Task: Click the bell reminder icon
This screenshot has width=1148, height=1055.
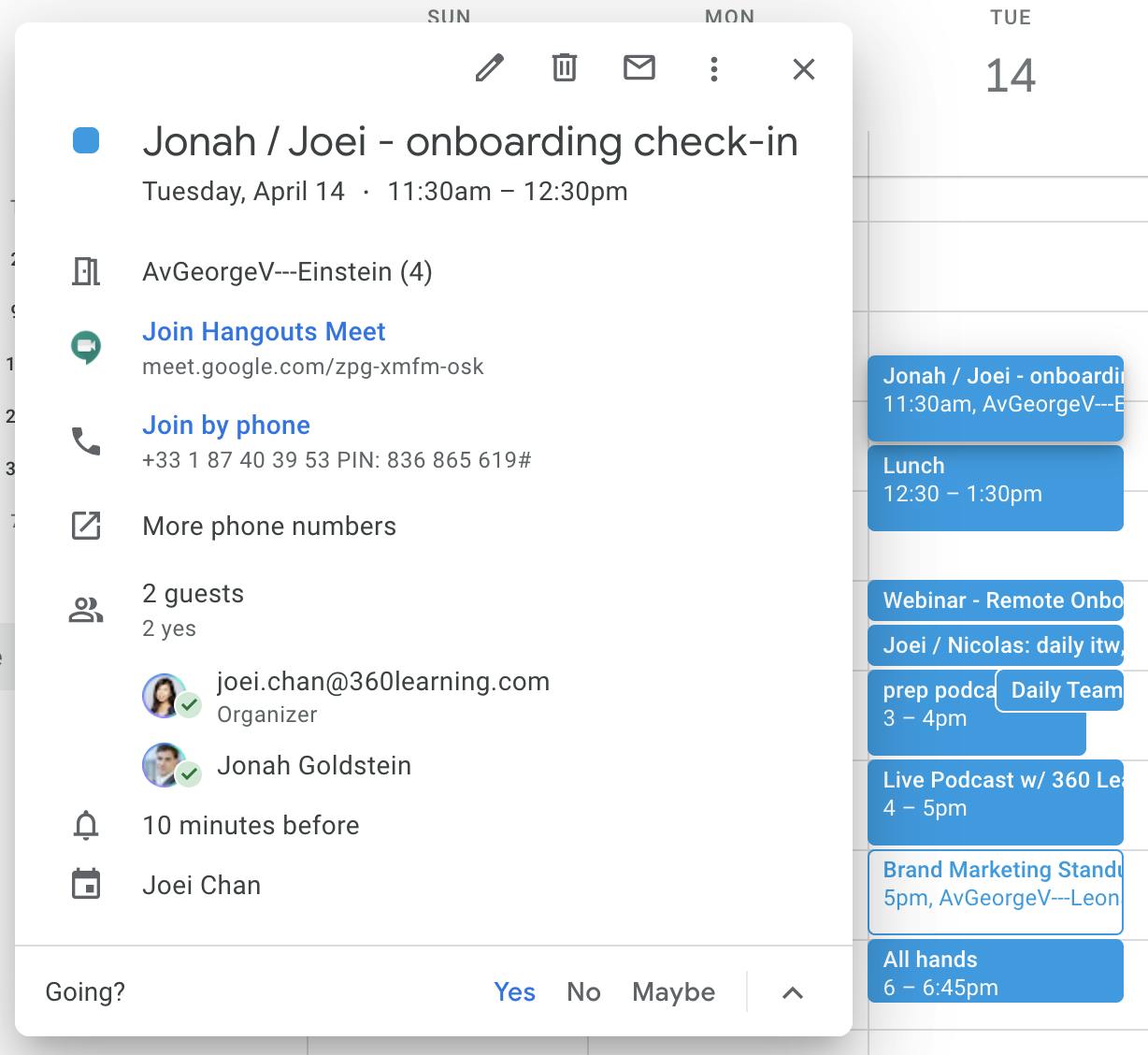Action: 86,825
